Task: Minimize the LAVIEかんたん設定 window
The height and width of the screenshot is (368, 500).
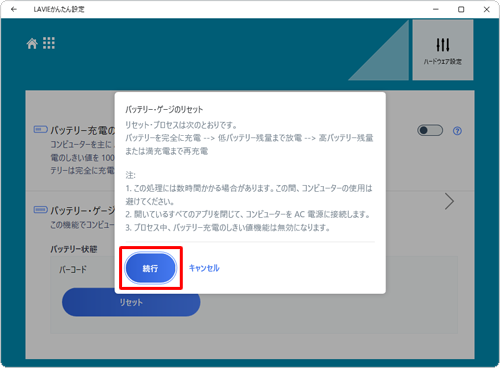Action: (436, 9)
